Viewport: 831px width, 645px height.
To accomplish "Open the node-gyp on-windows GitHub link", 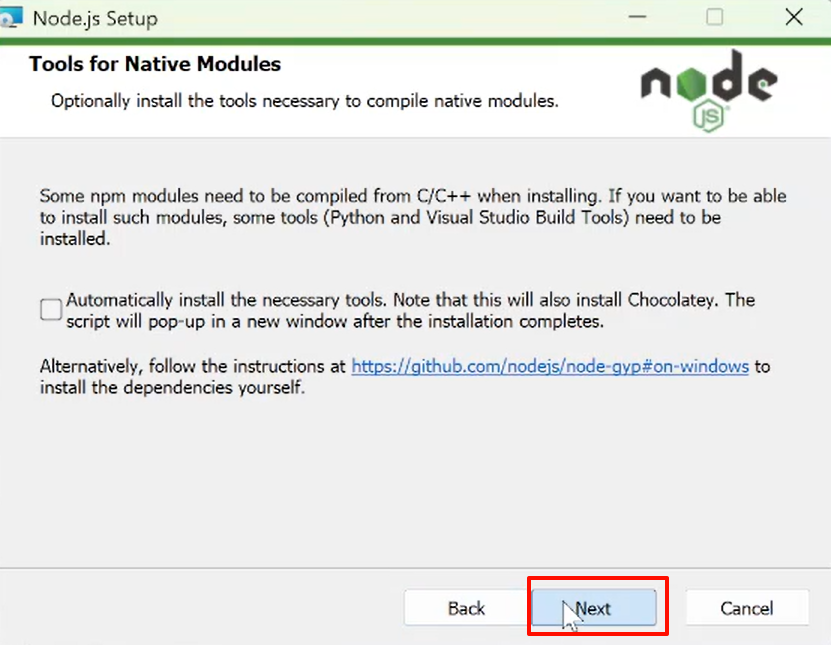I will pos(550,366).
